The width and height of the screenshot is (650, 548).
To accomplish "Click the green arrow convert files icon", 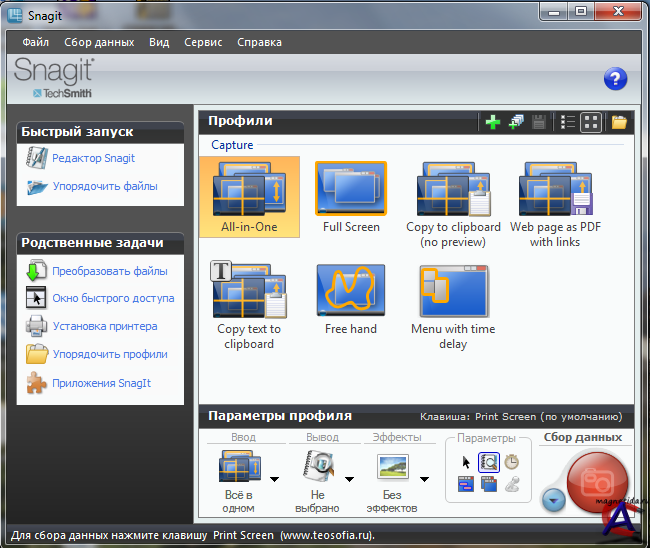I will click(x=36, y=270).
